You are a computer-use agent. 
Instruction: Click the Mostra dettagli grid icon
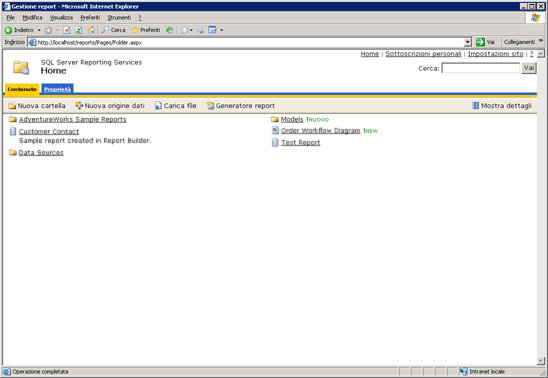pos(476,106)
